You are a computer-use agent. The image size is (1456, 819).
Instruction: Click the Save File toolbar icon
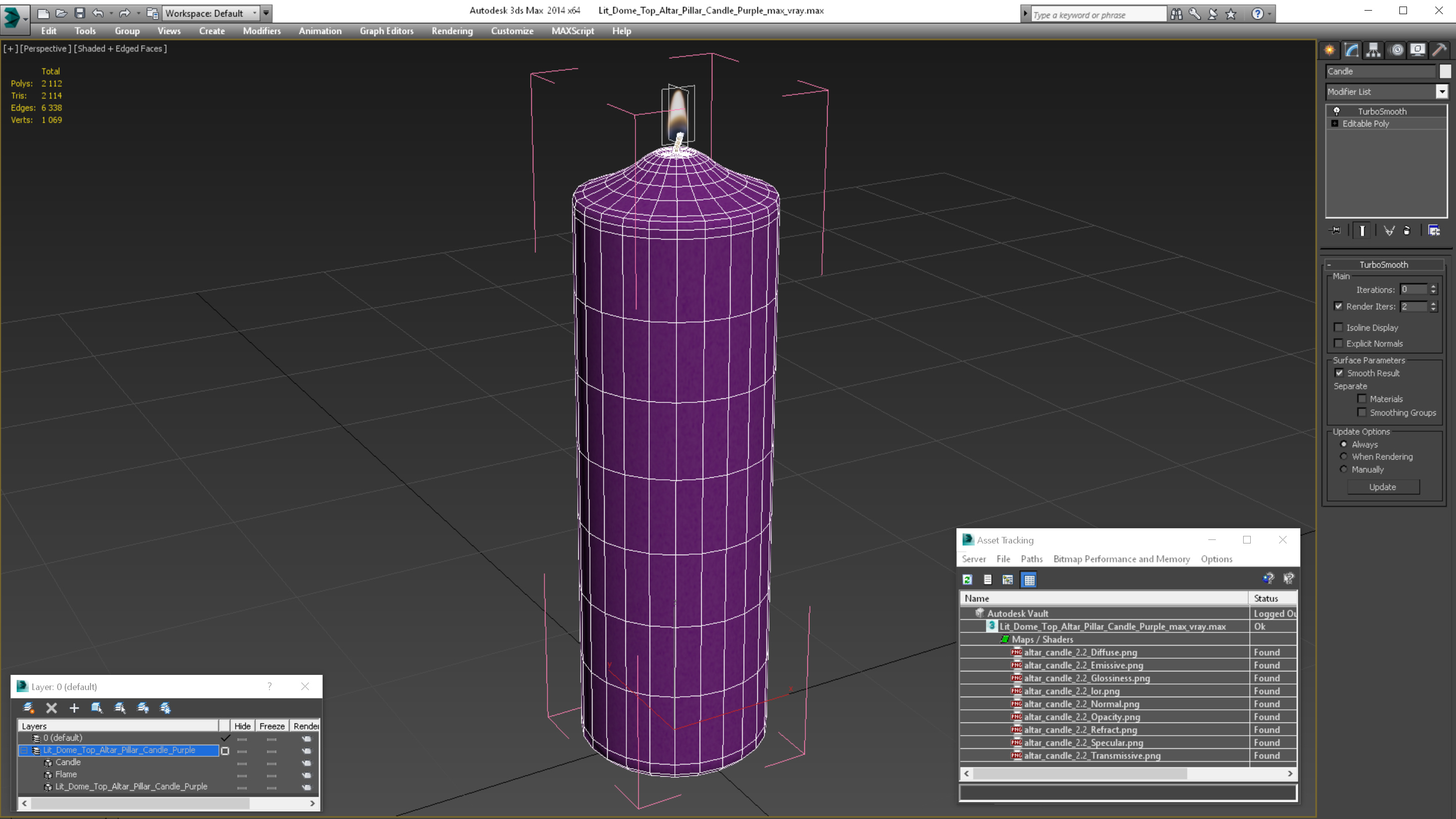[80, 13]
